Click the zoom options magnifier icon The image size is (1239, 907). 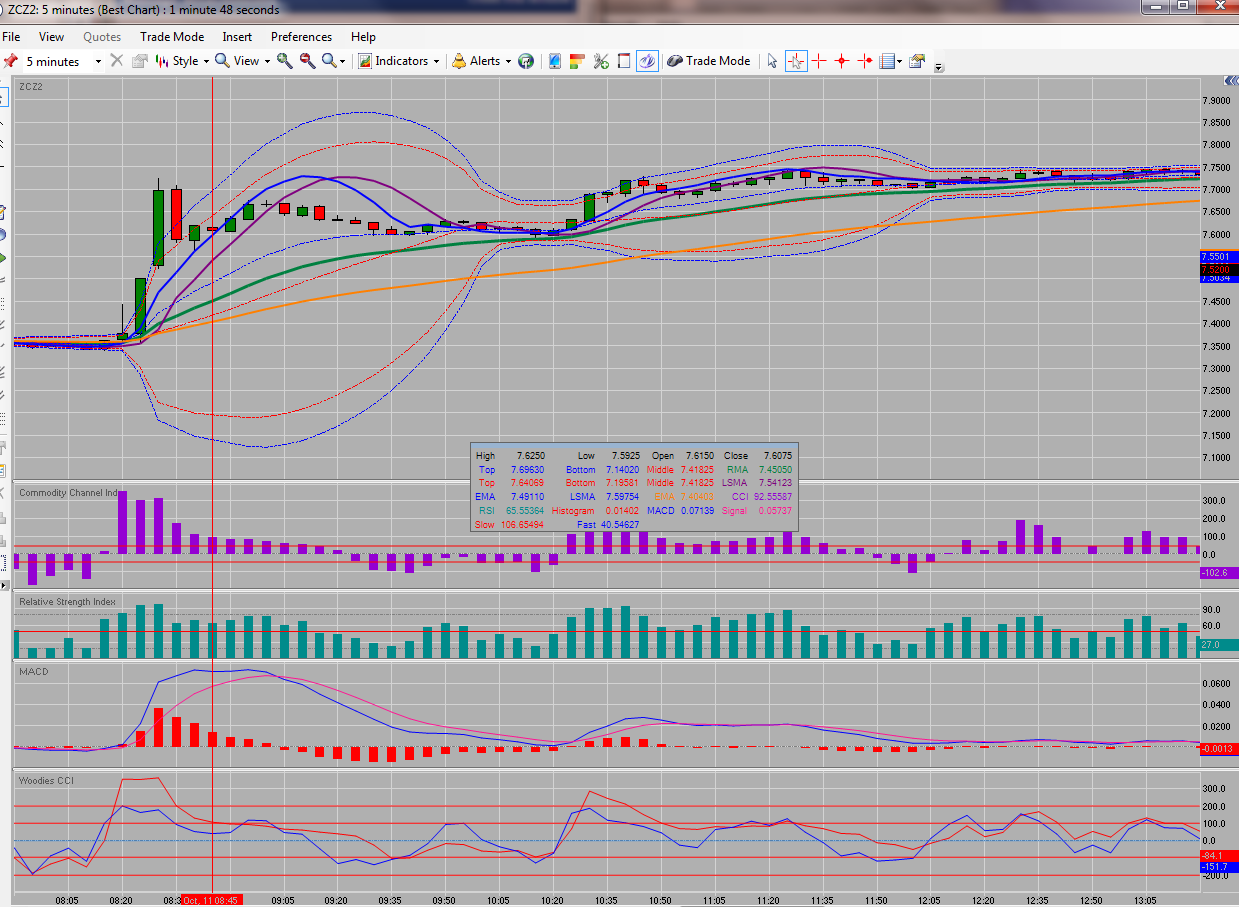point(329,61)
